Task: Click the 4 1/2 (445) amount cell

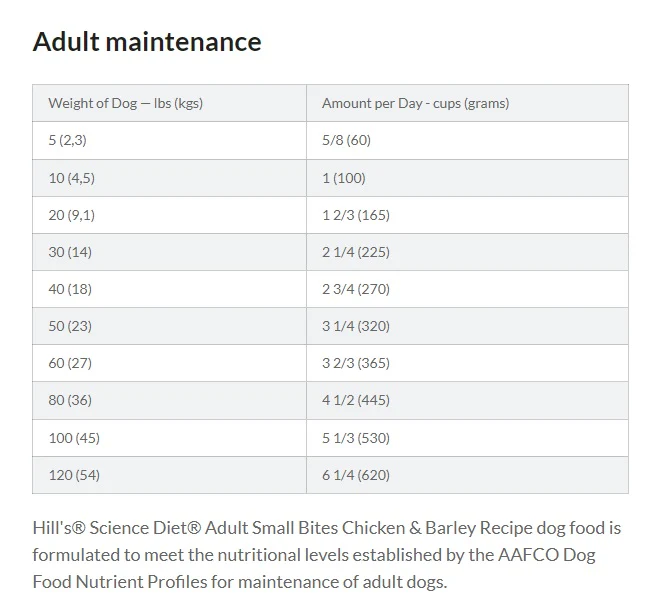Action: pos(467,401)
